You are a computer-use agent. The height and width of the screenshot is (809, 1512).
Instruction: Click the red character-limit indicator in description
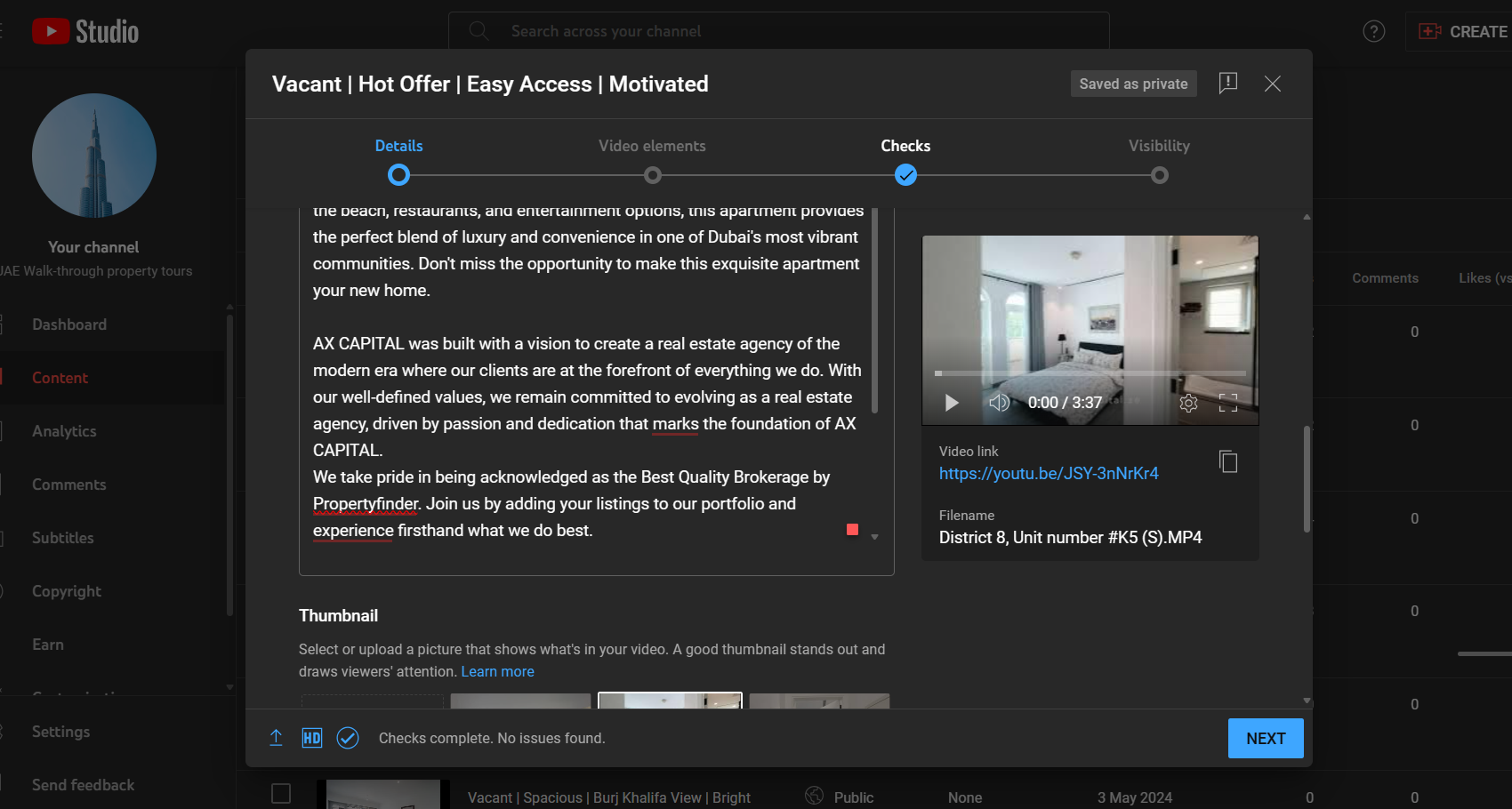(x=852, y=530)
